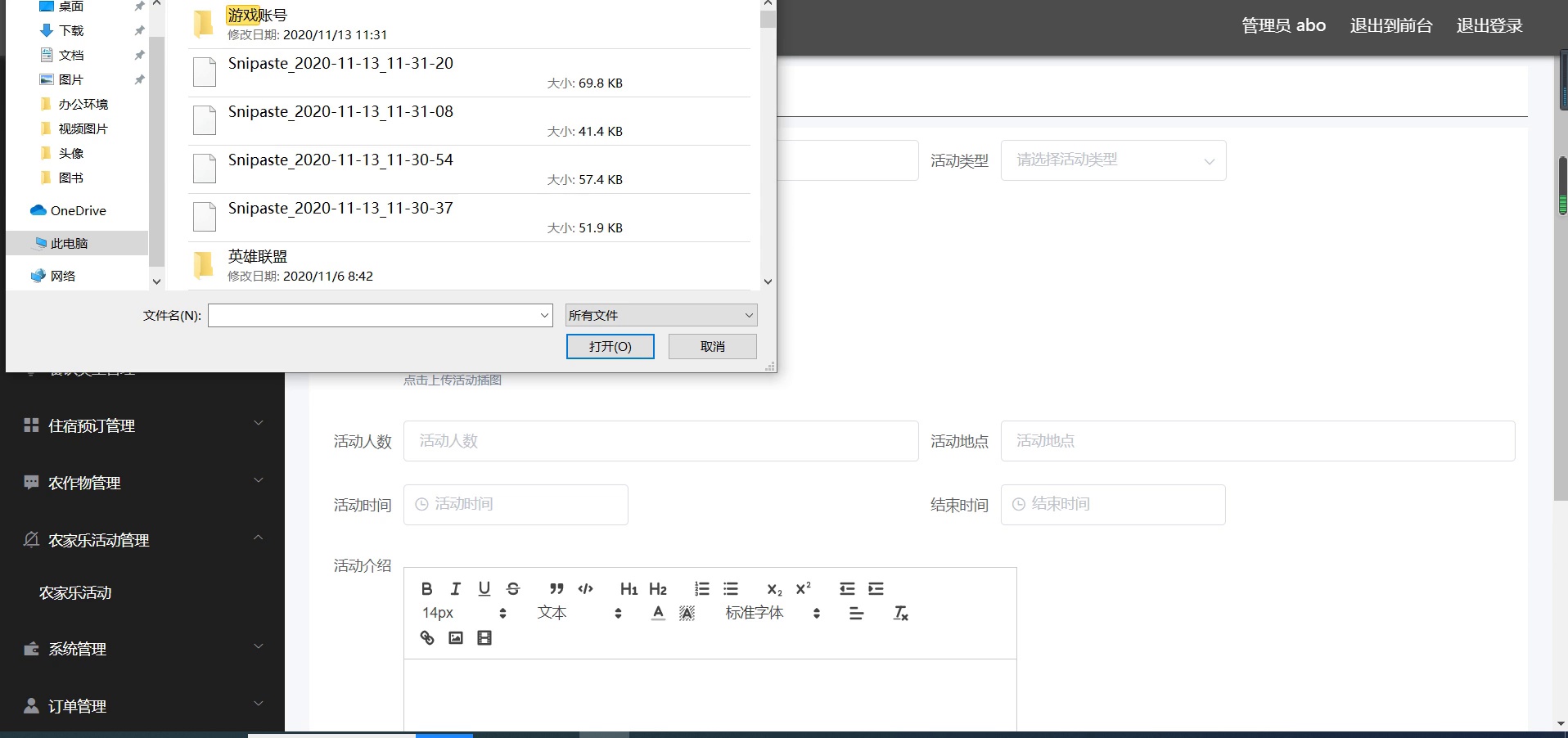The width and height of the screenshot is (1568, 738).
Task: Focus the 活动地点 input field
Action: pyautogui.click(x=1258, y=441)
